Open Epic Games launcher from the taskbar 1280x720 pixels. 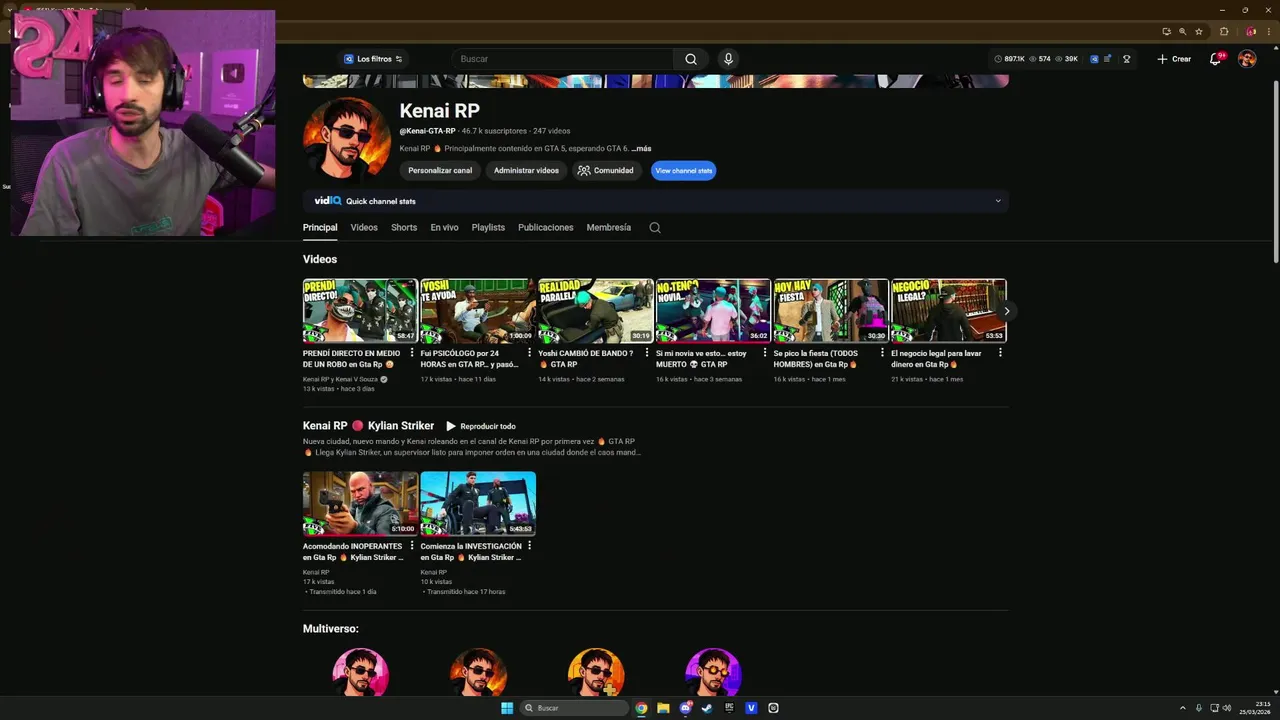[x=729, y=708]
